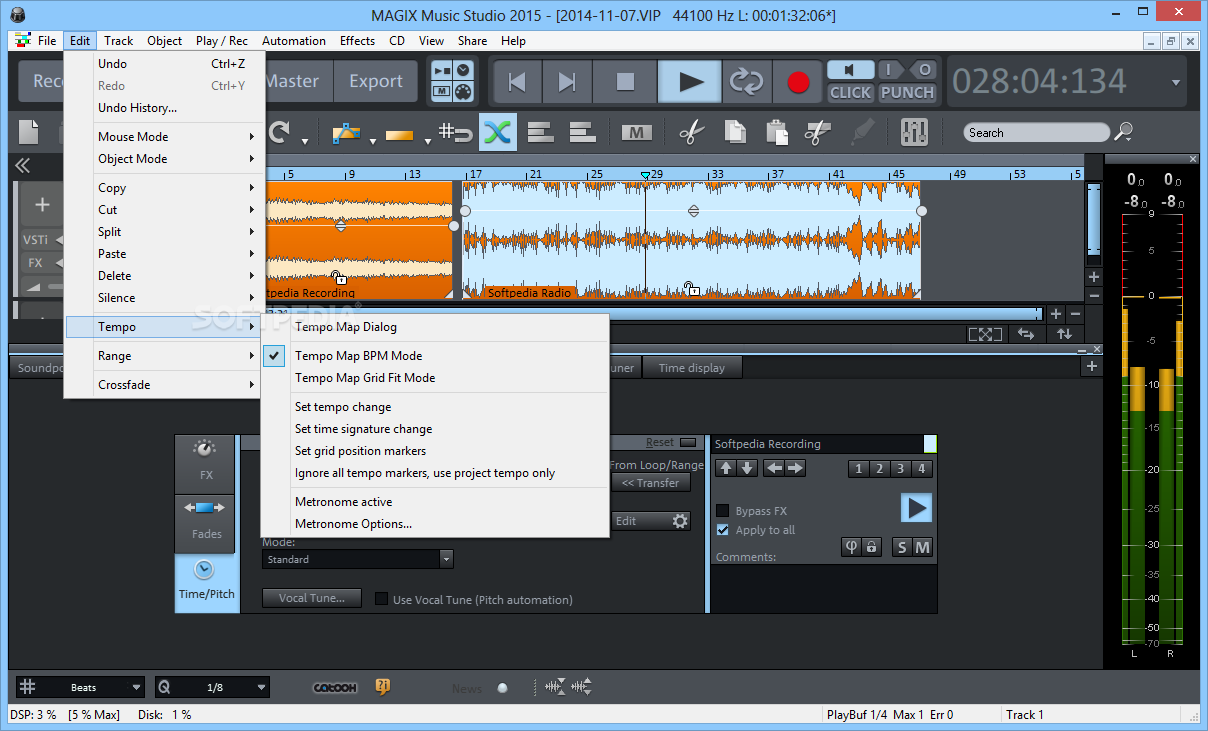Toggle object Solo S button
The image size is (1208, 731).
[x=902, y=547]
